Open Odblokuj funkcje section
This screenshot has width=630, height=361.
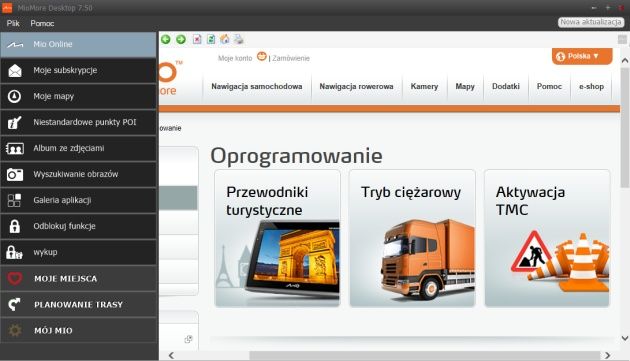pyautogui.click(x=78, y=226)
